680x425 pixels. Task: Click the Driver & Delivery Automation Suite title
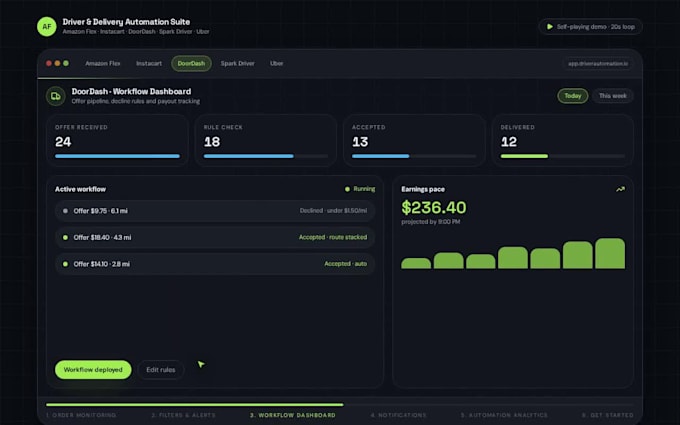[126, 22]
